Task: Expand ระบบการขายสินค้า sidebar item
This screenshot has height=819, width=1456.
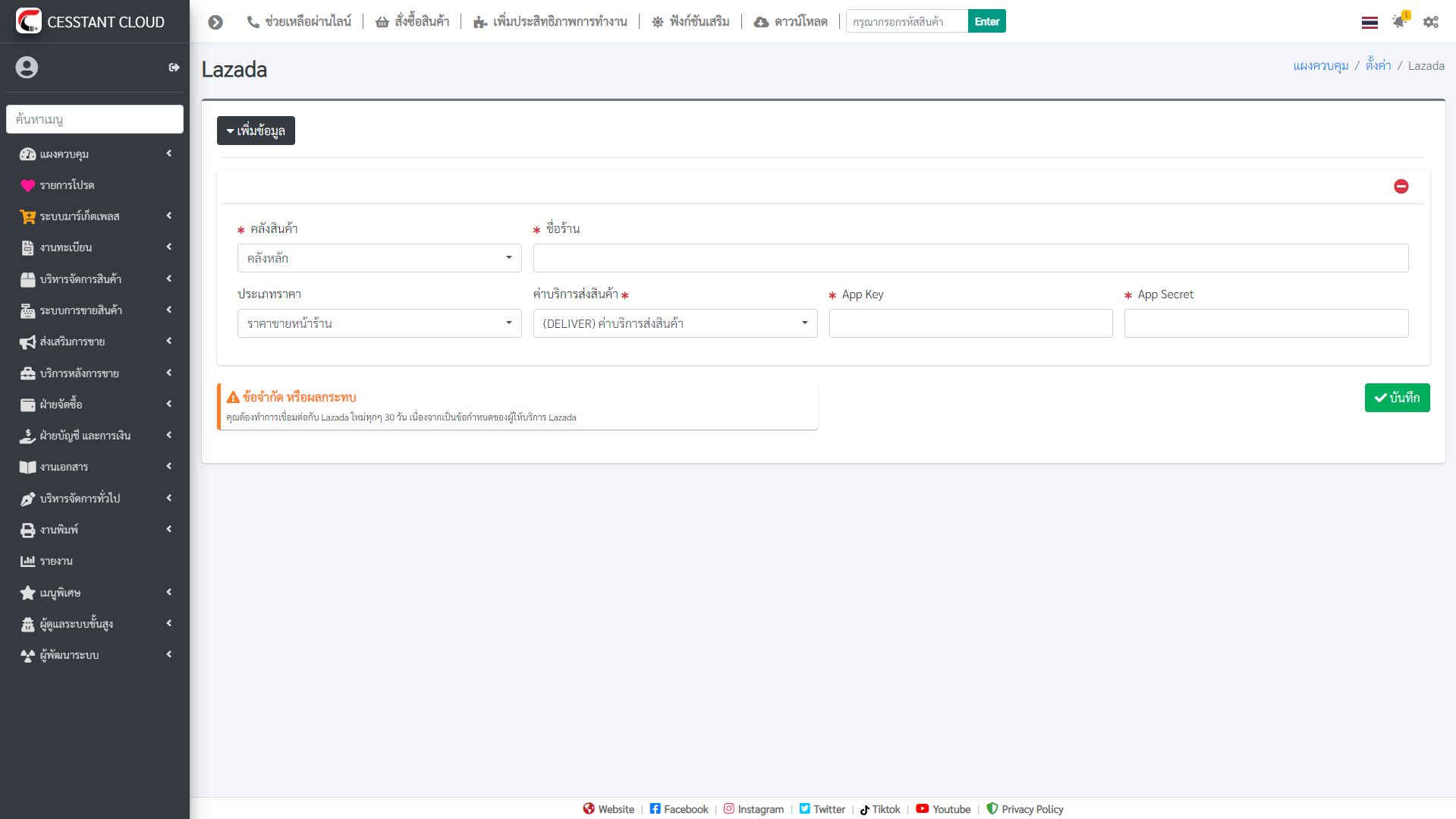Action: click(x=95, y=310)
